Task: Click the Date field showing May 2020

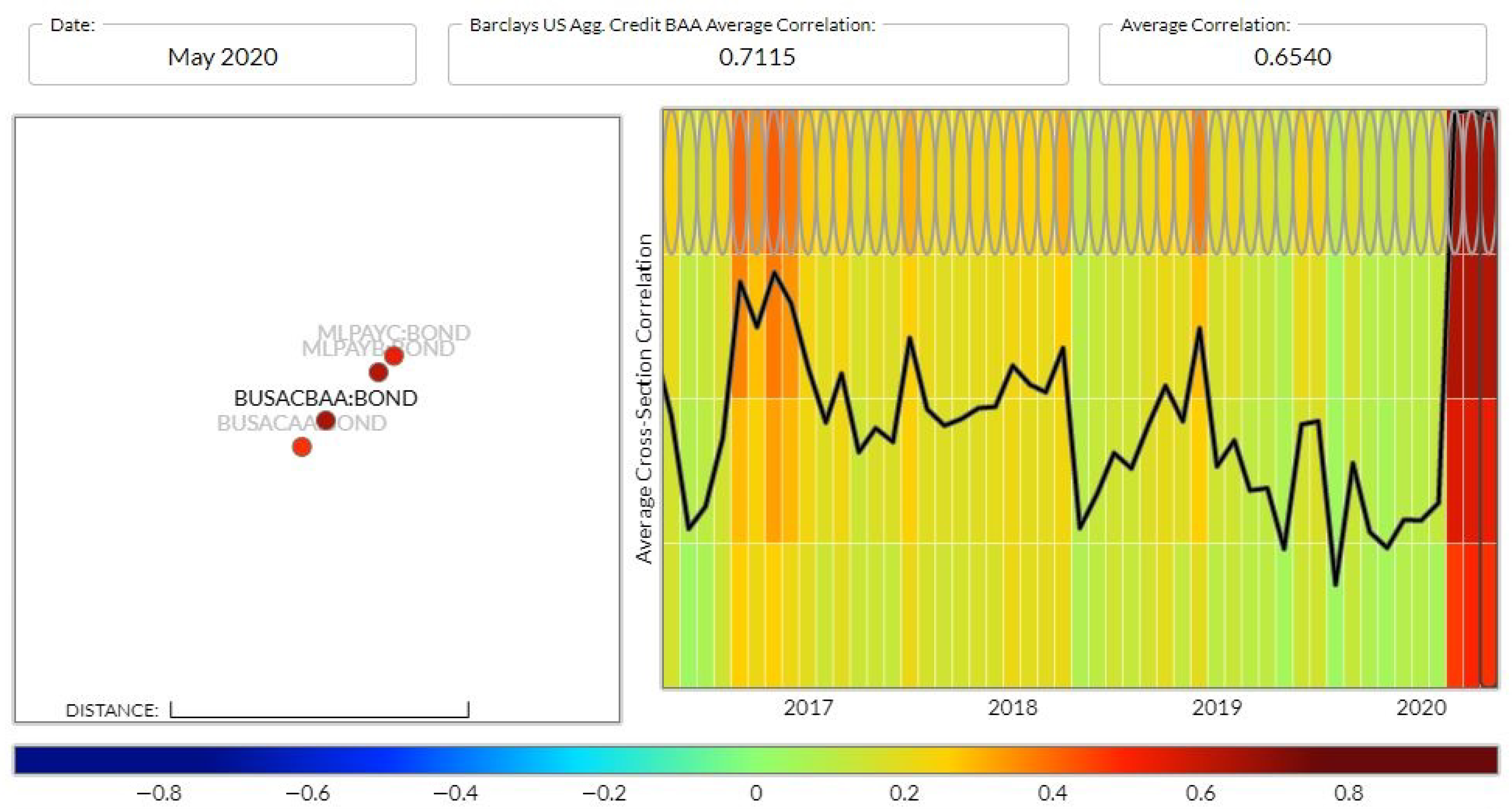Action: point(222,57)
